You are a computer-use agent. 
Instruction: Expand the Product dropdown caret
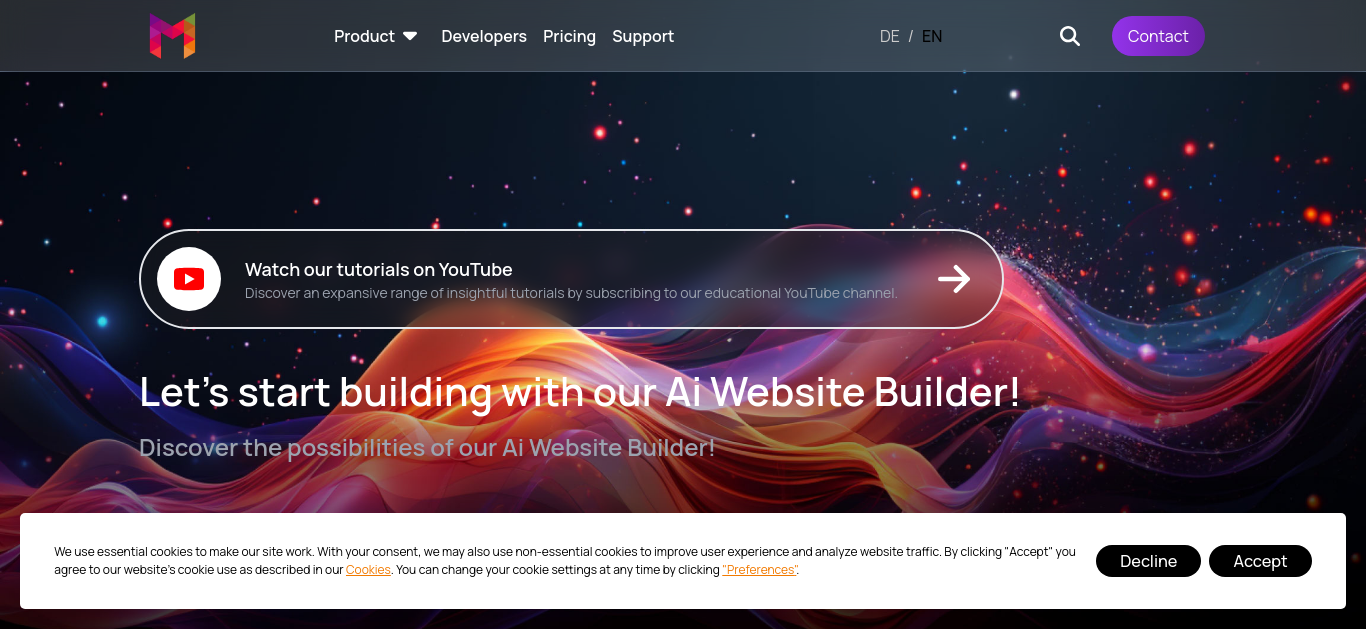410,36
